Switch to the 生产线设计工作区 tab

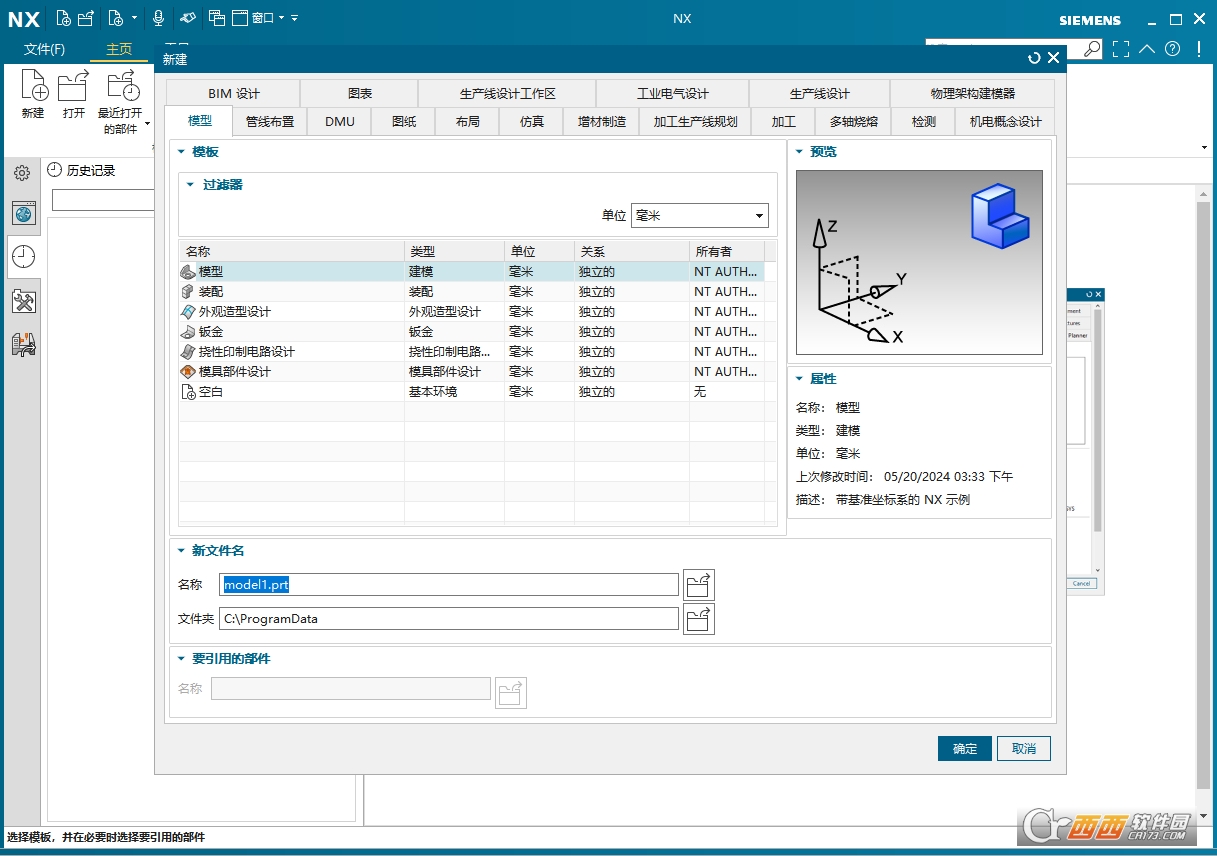coord(508,94)
